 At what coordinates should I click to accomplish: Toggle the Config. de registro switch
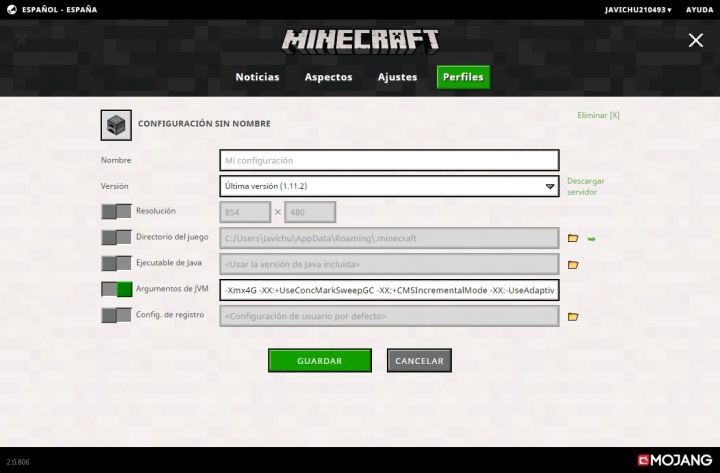click(x=117, y=315)
